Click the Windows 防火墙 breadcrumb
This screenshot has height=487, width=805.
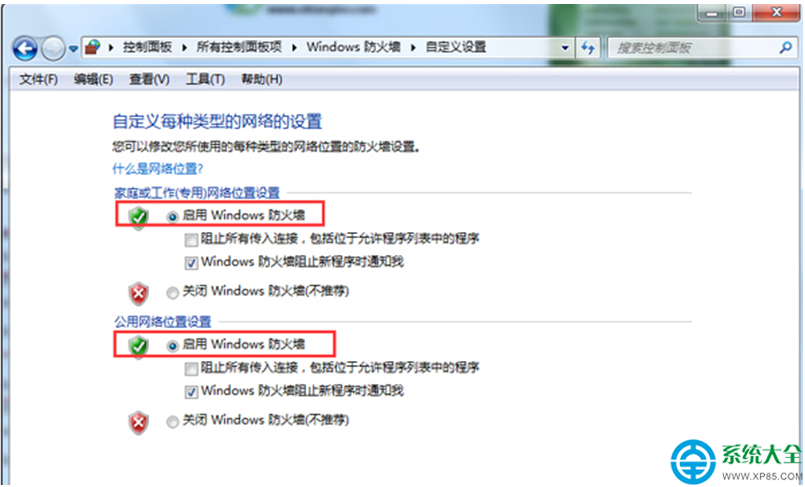pos(354,48)
